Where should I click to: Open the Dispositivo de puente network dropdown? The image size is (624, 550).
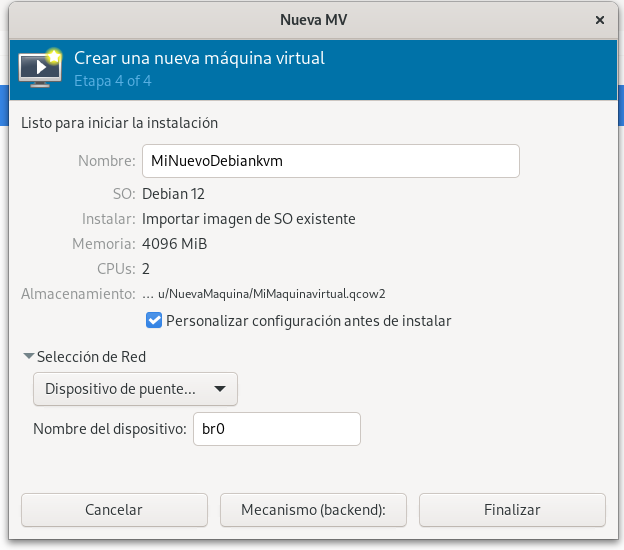coord(135,389)
